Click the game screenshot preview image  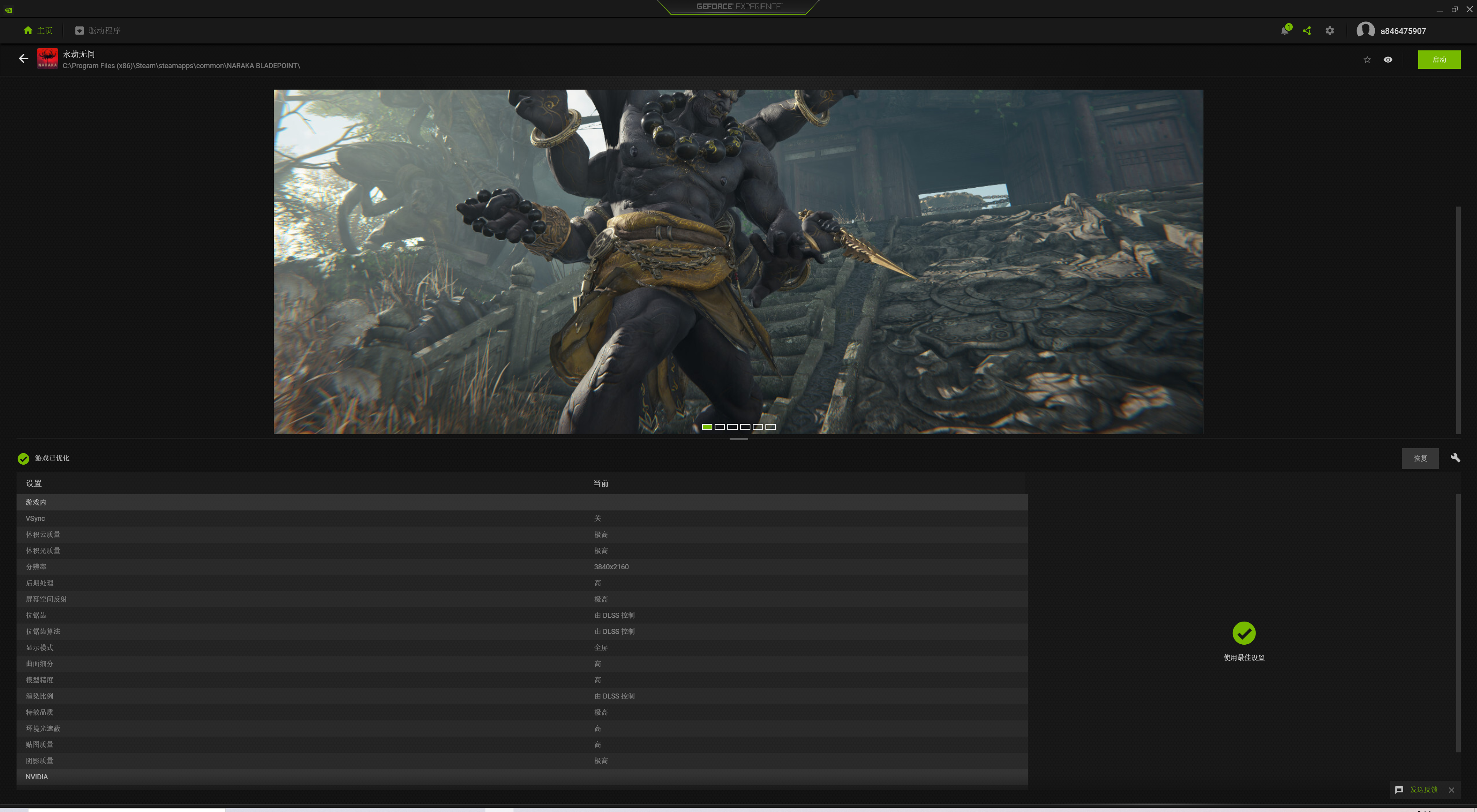pos(738,262)
